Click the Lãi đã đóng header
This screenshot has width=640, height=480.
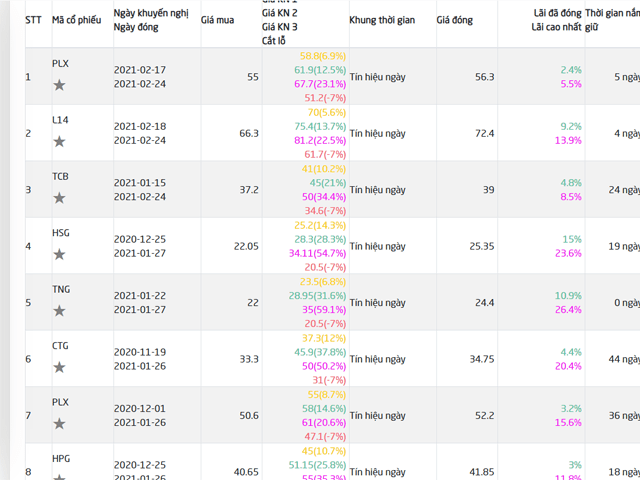click(x=557, y=13)
